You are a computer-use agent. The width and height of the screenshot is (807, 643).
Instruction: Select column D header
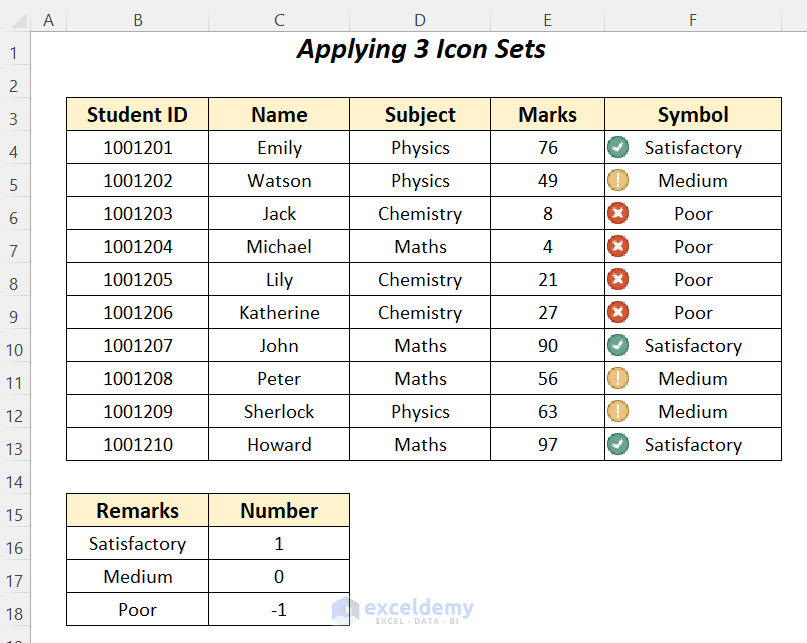coord(419,20)
